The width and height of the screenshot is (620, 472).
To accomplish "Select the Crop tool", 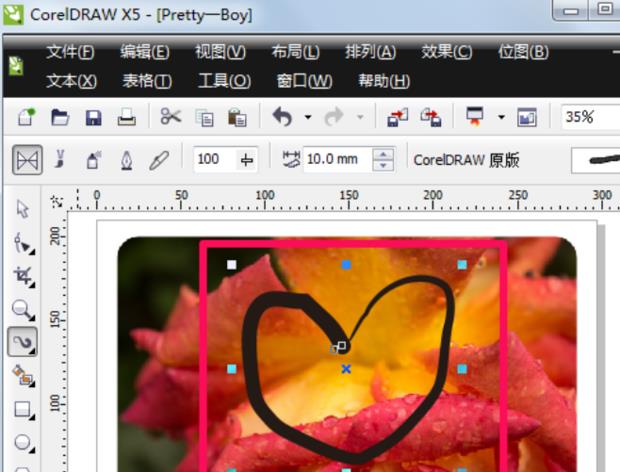I will (23, 276).
